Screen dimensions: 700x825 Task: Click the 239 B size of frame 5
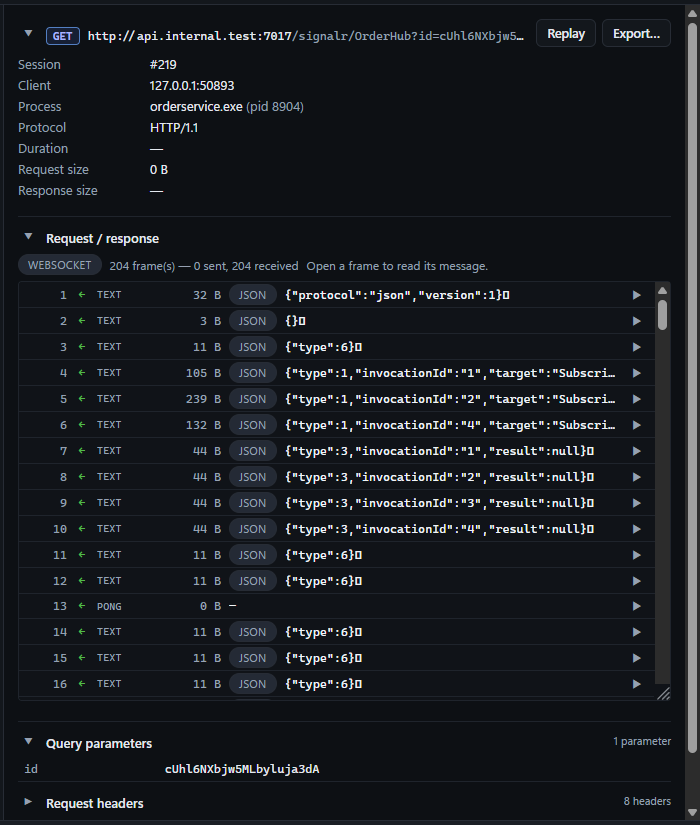pos(203,399)
